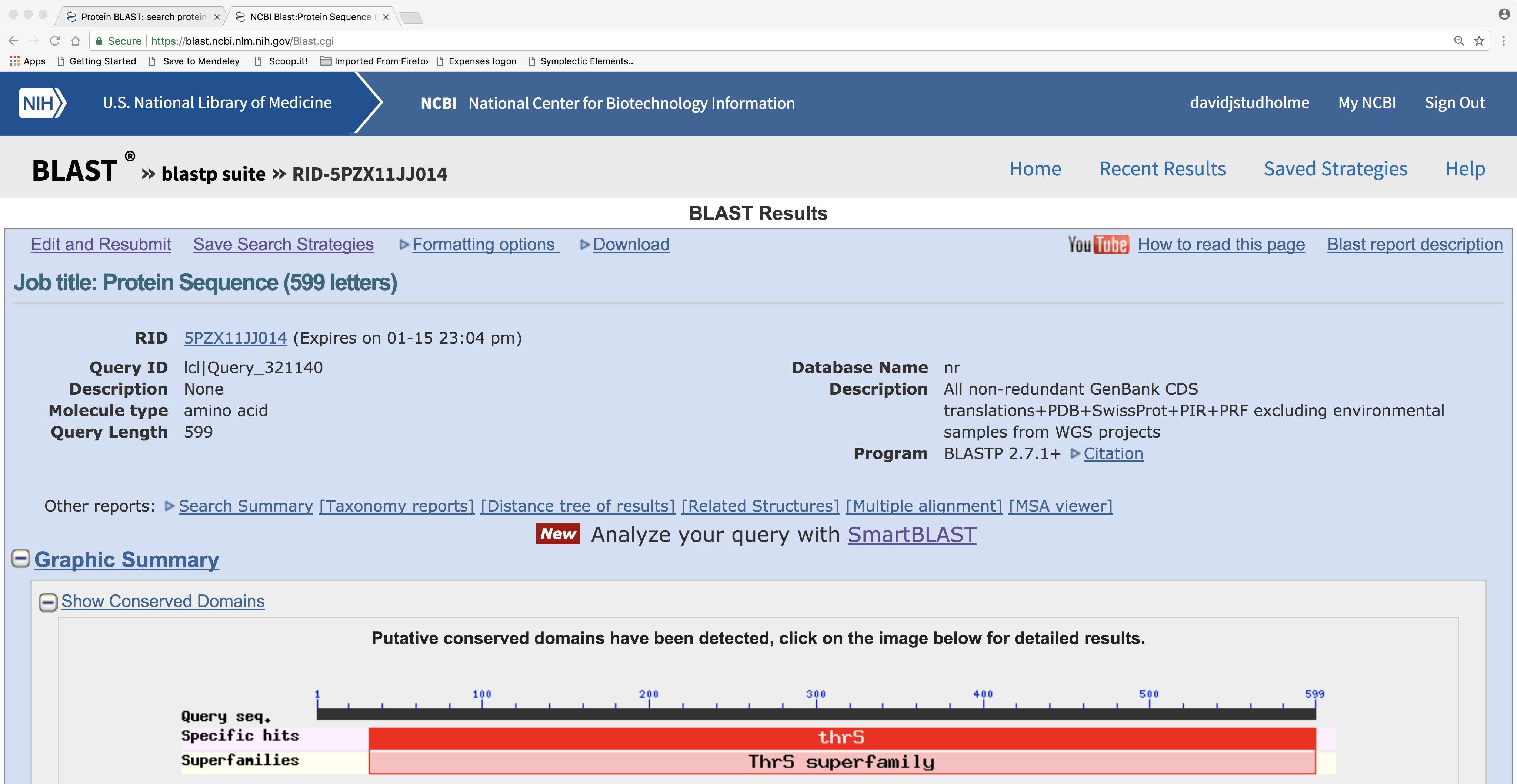Screen dimensions: 1517x784
Task: Click Edit and Resubmit link
Action: click(101, 244)
